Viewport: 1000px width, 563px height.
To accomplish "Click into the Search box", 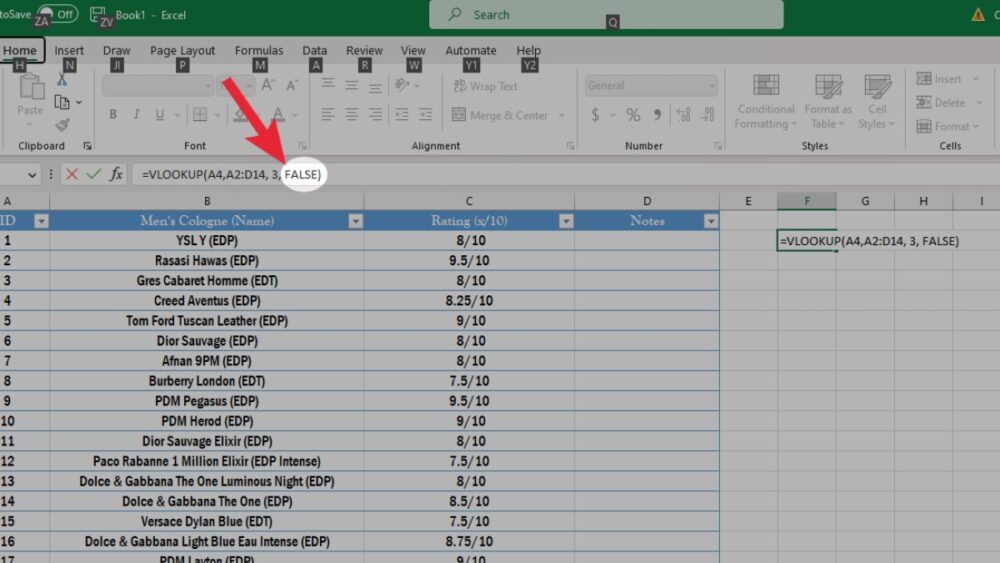I will pyautogui.click(x=606, y=14).
